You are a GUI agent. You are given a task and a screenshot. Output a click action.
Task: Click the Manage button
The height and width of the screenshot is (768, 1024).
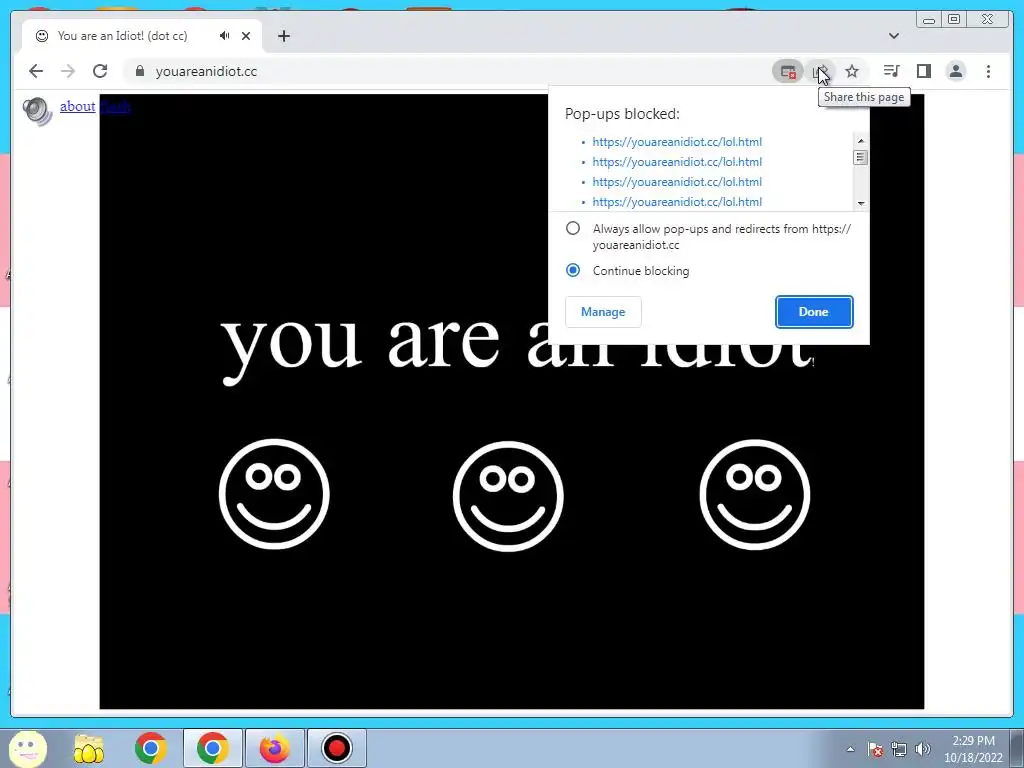click(x=603, y=312)
